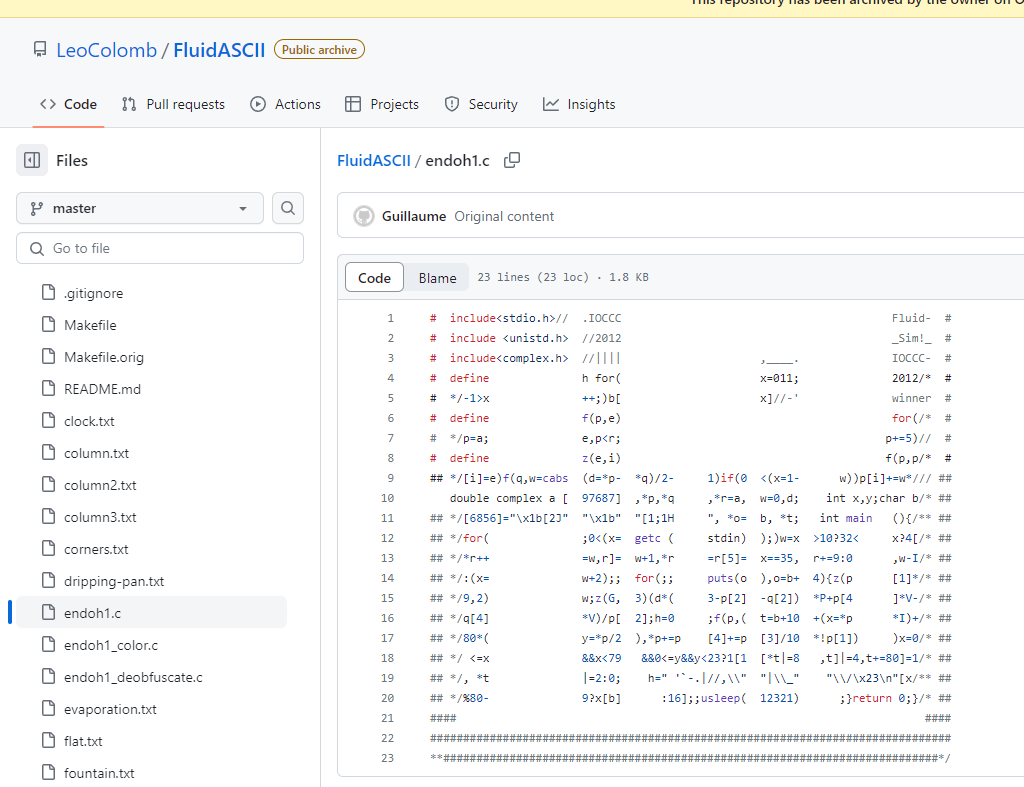The image size is (1024, 787).
Task: Click the play icon beside Actions
Action: click(x=258, y=104)
